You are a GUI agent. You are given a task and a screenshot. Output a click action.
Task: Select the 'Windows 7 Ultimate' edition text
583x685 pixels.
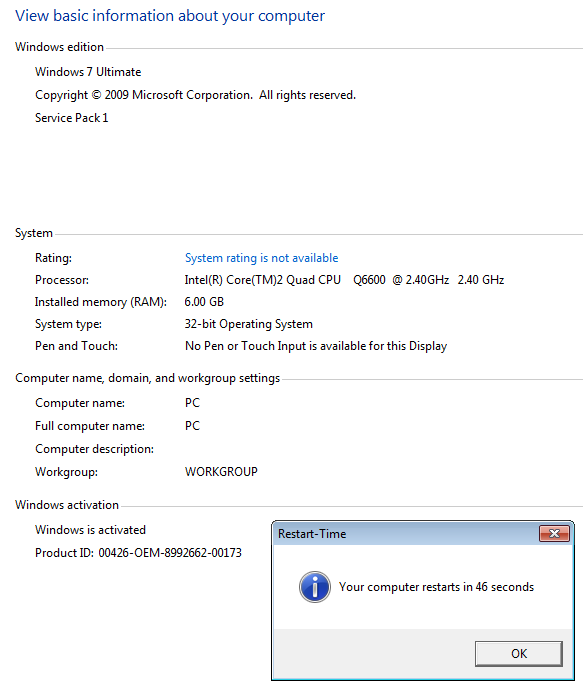(88, 72)
